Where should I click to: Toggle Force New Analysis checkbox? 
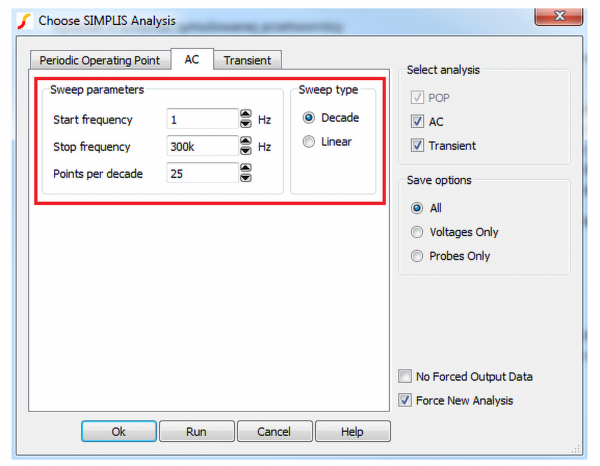click(404, 401)
